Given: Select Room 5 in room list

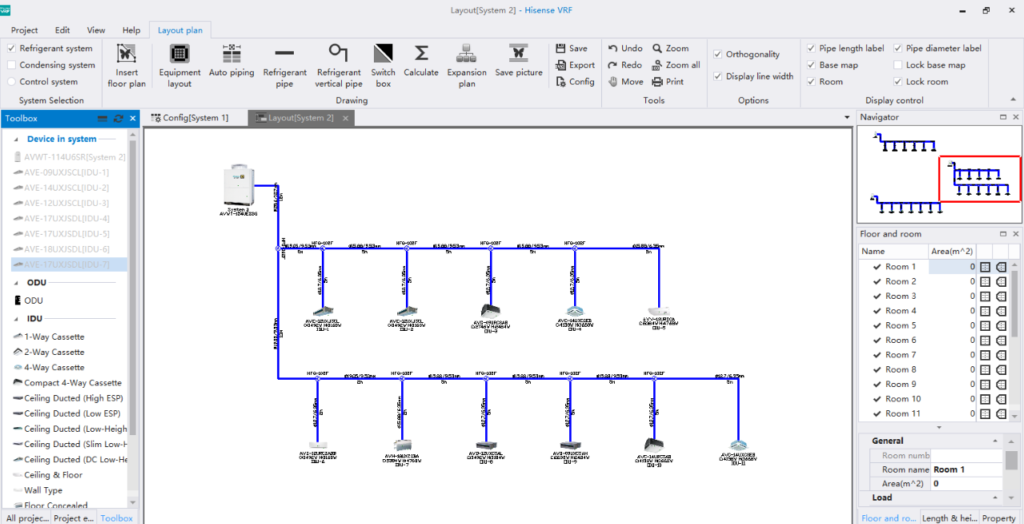Looking at the screenshot, I should [x=900, y=325].
